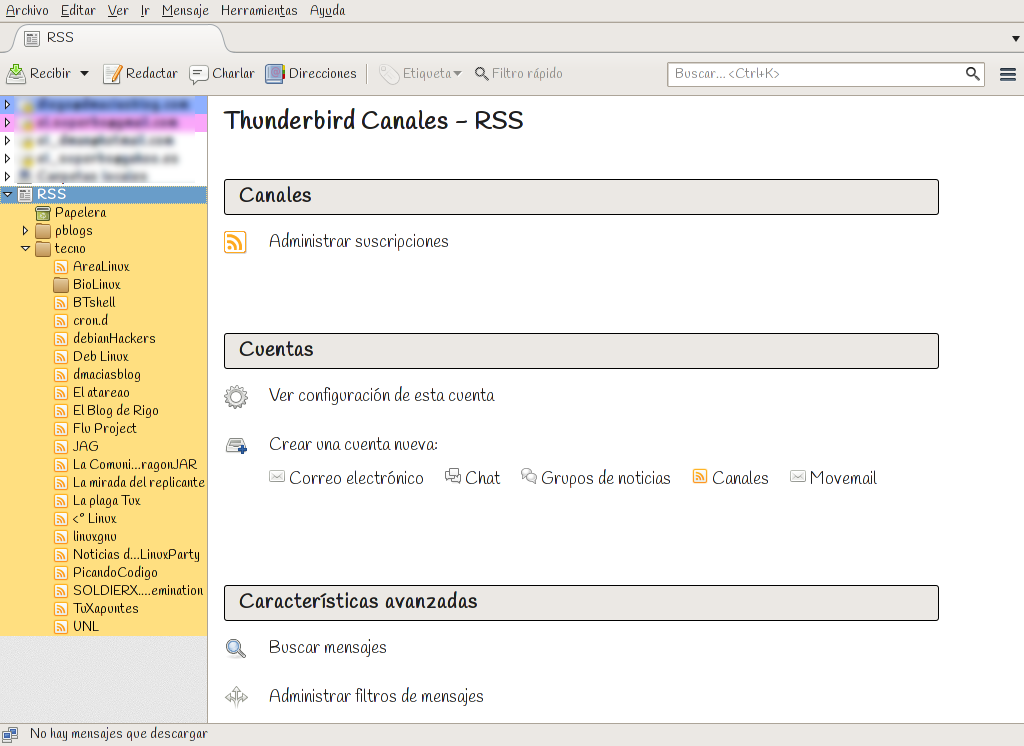Click the JAG feed icon
The width and height of the screenshot is (1024, 746).
coord(61,447)
